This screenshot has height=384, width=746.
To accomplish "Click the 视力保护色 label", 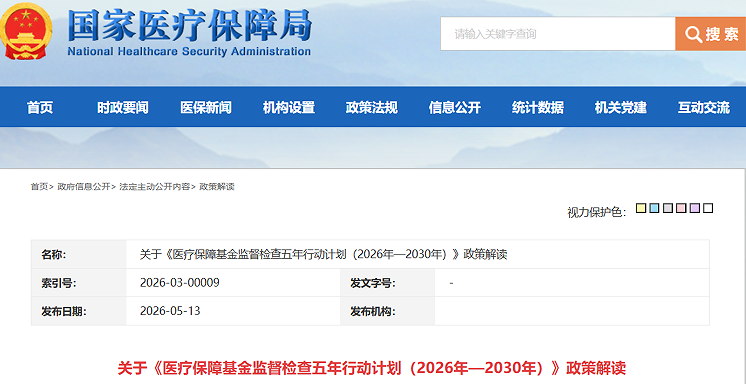I will pos(597,212).
